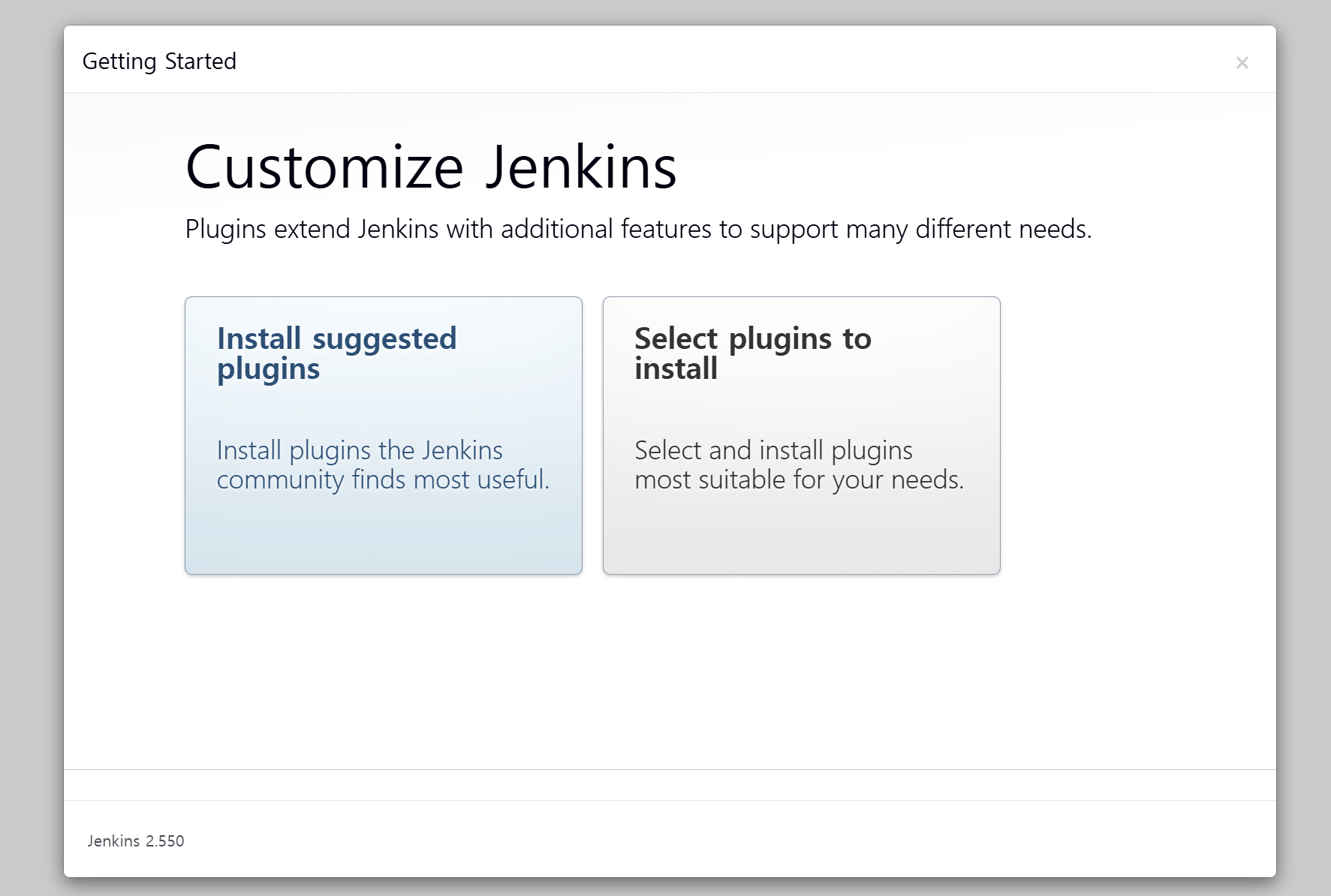Click the Getting Started dialog title
The image size is (1331, 896).
point(159,62)
